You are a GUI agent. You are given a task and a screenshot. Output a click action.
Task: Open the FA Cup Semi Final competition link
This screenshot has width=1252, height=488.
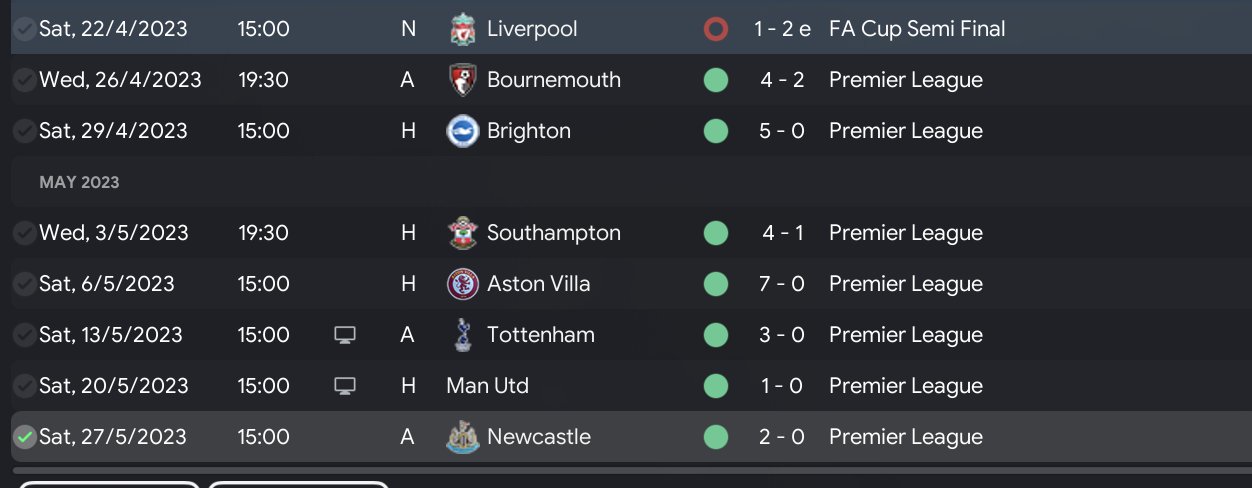click(917, 29)
